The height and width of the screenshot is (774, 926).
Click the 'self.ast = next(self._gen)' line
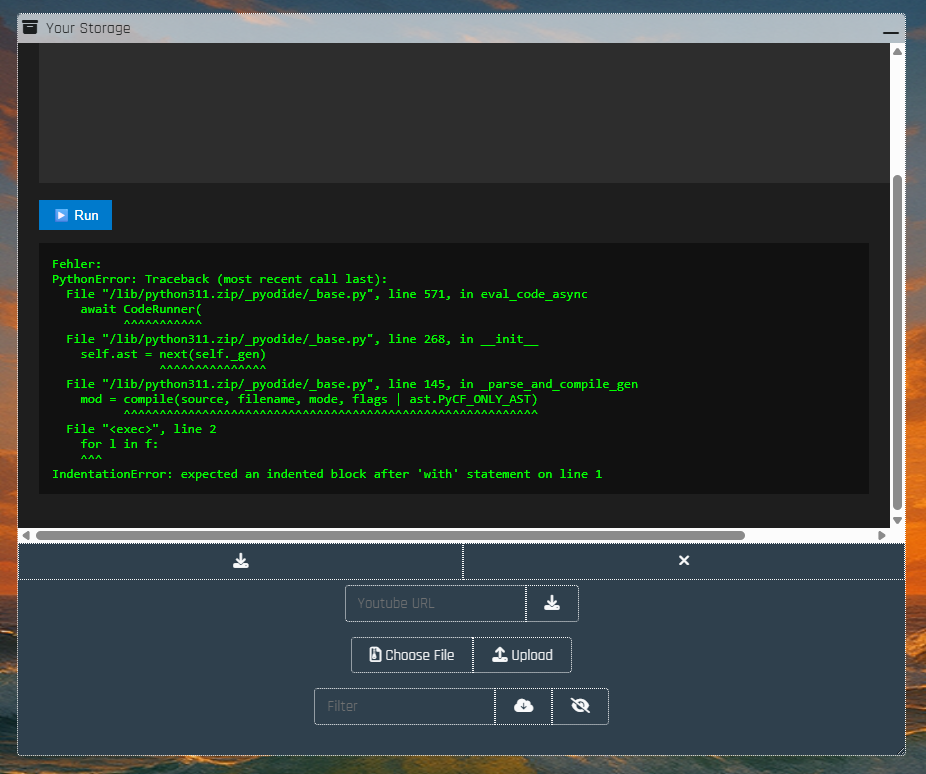(173, 354)
